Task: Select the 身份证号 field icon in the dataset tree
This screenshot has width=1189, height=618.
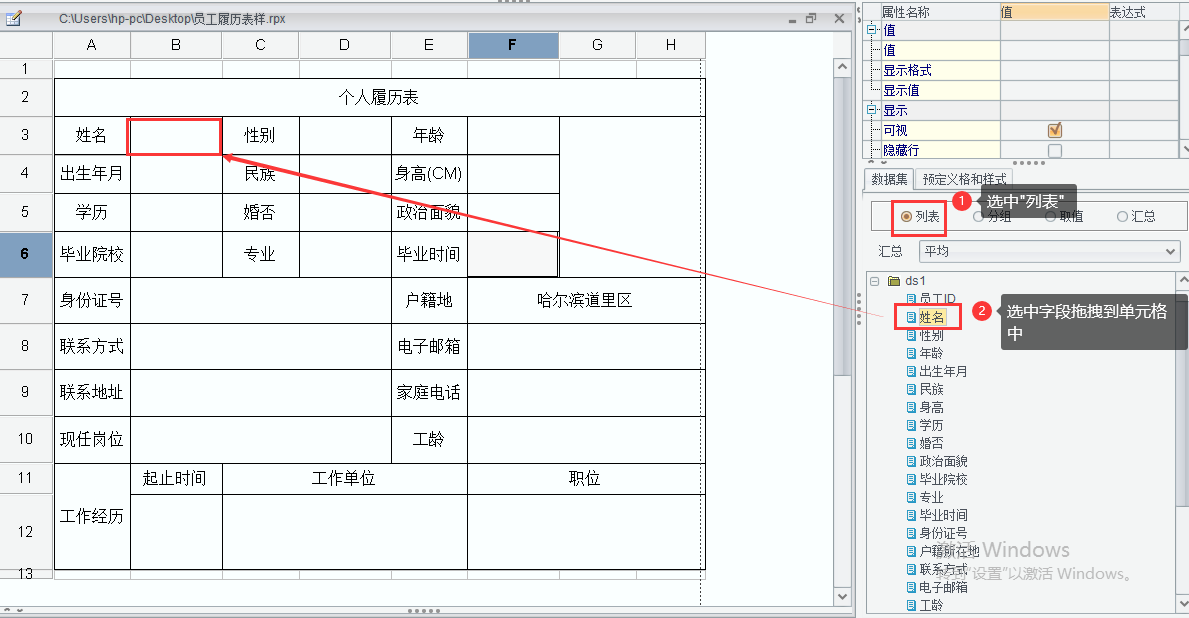Action: tap(911, 533)
